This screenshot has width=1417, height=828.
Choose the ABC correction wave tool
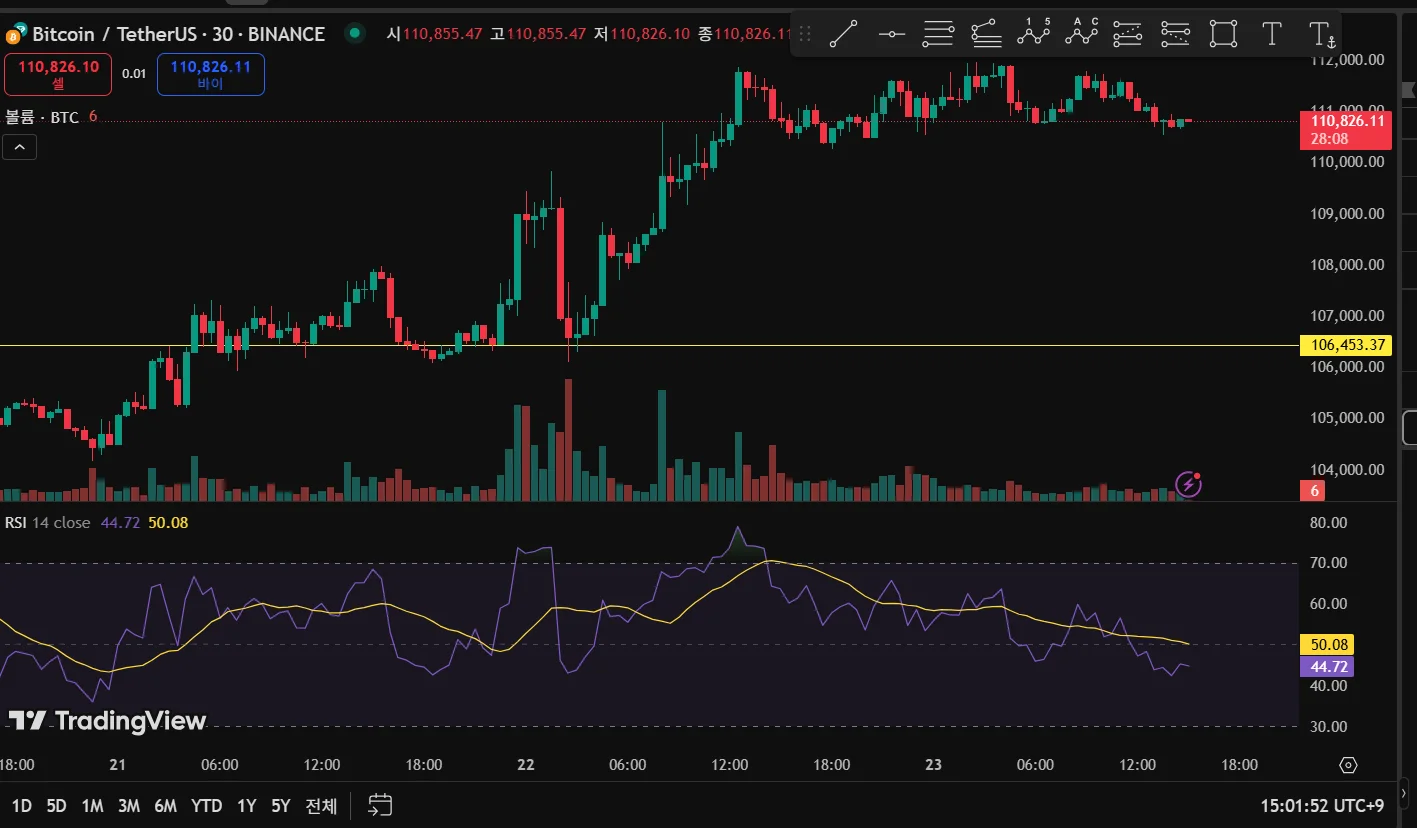[x=1081, y=33]
